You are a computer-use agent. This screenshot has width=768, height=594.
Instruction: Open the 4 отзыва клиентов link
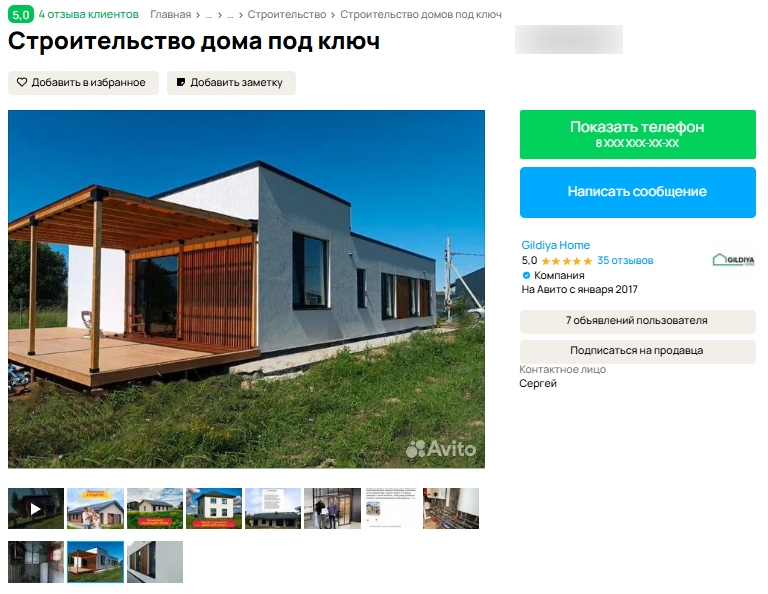(x=89, y=15)
